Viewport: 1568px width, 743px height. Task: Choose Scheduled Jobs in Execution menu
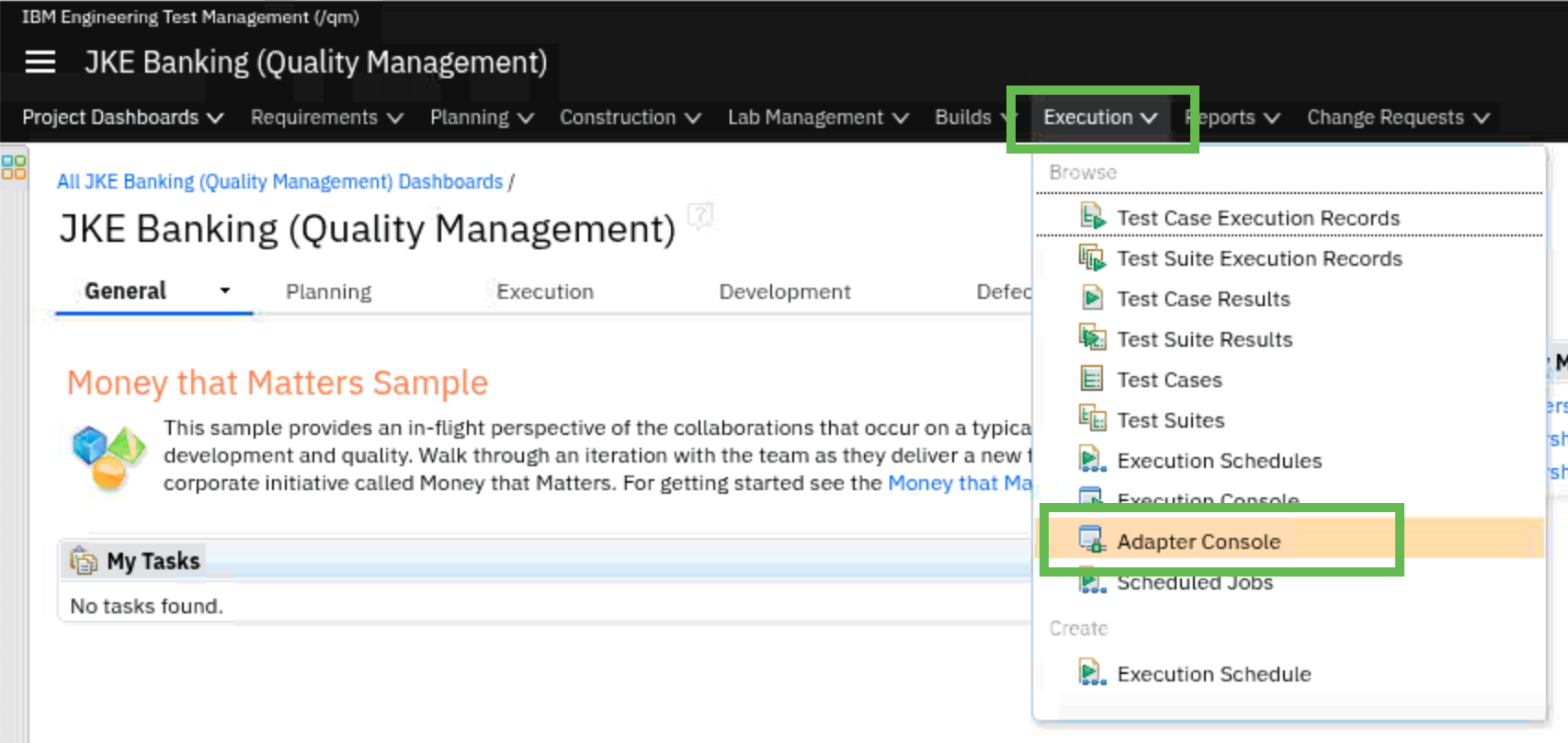click(x=1195, y=583)
